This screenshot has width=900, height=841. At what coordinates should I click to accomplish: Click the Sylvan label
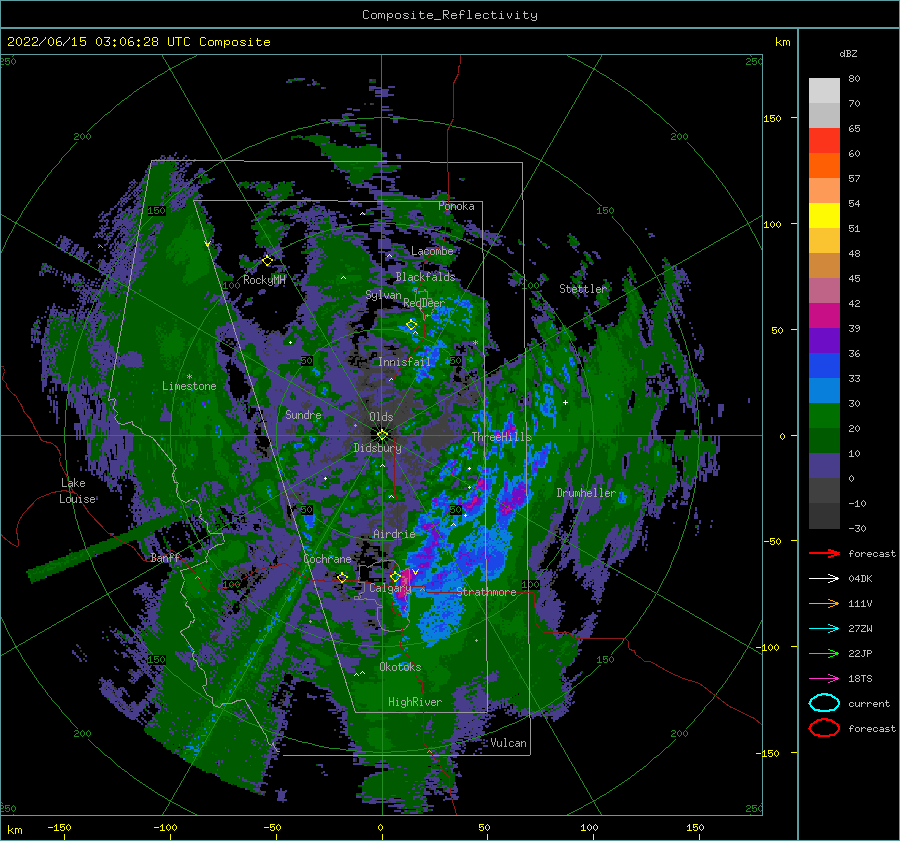click(383, 295)
